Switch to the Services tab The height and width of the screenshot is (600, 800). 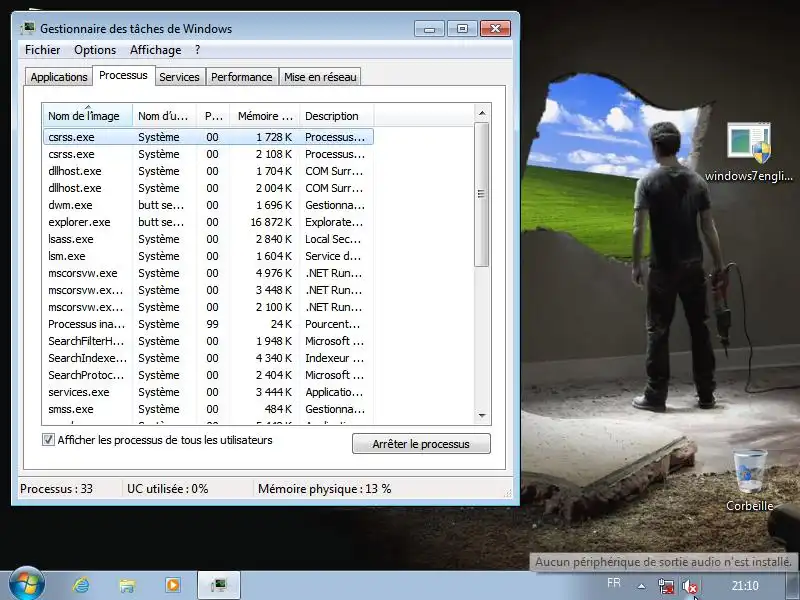pyautogui.click(x=179, y=77)
